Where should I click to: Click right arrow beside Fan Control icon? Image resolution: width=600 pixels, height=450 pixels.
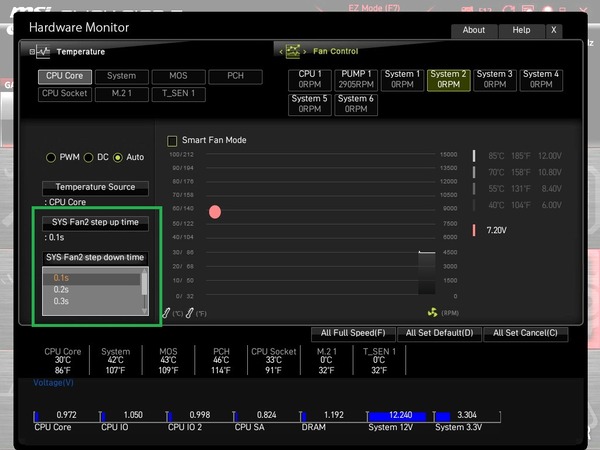(305, 52)
